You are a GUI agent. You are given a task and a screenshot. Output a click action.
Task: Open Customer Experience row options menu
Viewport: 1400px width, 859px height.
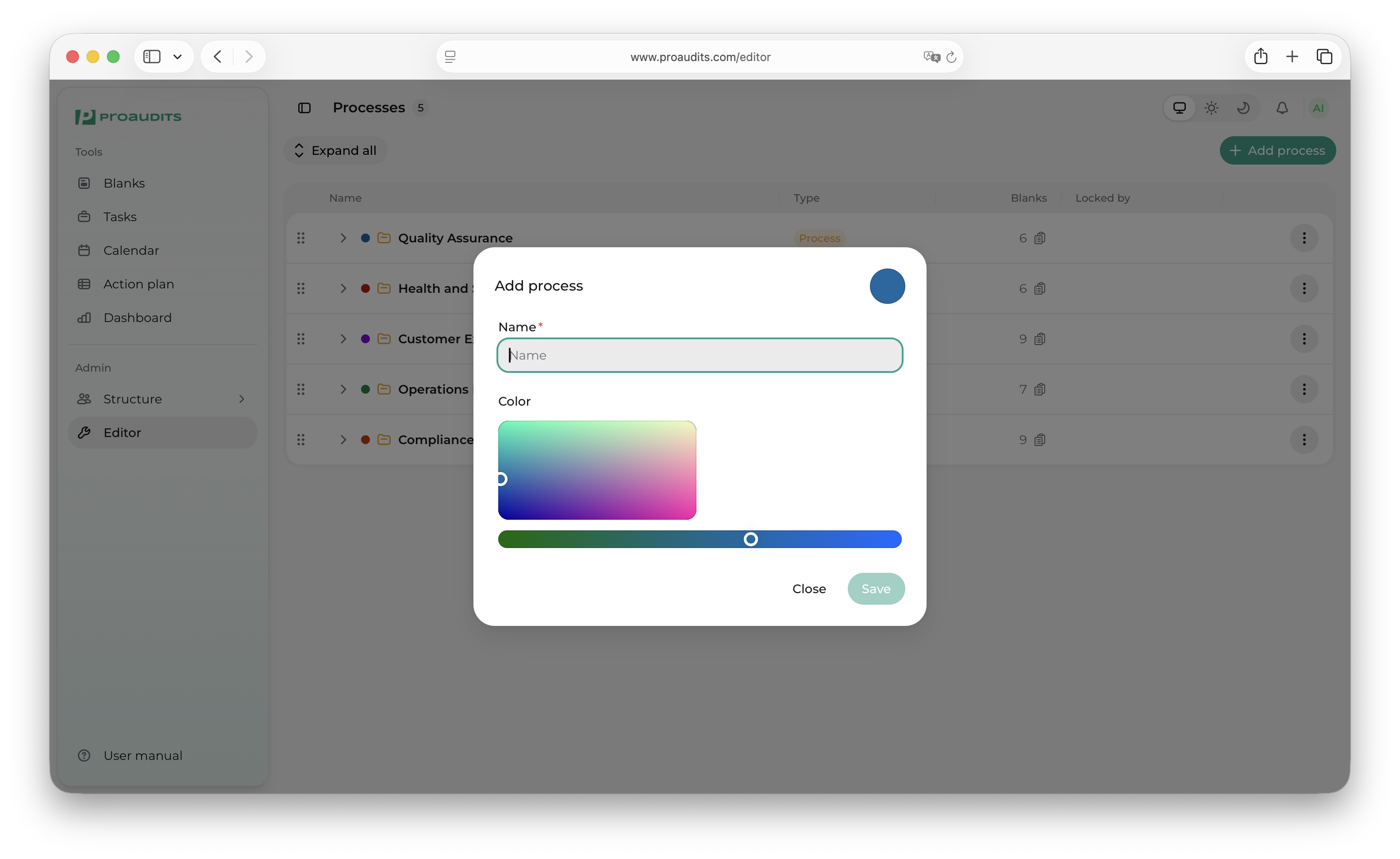[x=1304, y=339]
